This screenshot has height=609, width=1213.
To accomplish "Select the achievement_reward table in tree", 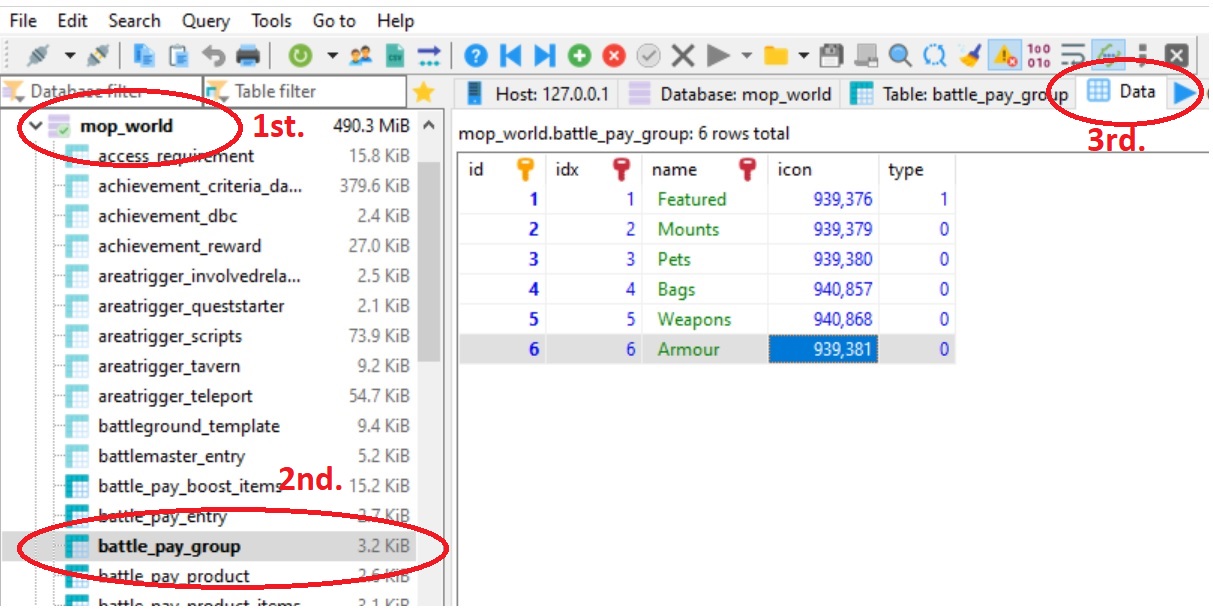I will coord(179,246).
